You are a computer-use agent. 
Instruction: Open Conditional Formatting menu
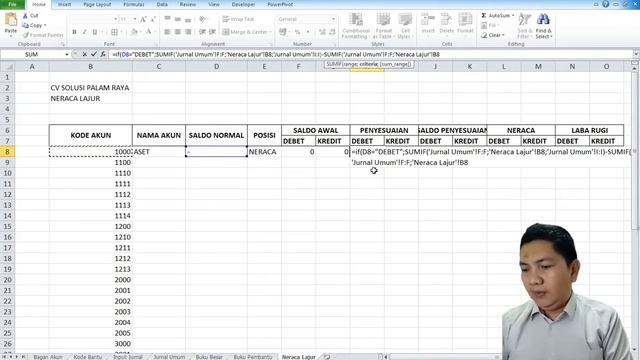tap(356, 26)
